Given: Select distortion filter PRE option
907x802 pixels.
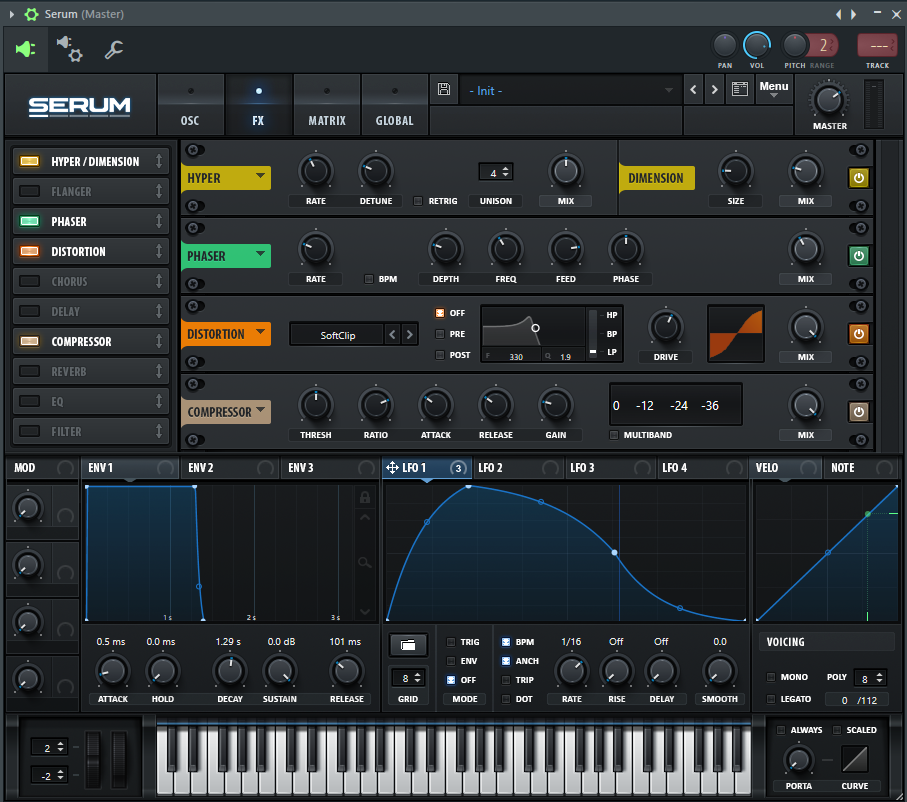Looking at the screenshot, I should click(x=440, y=334).
